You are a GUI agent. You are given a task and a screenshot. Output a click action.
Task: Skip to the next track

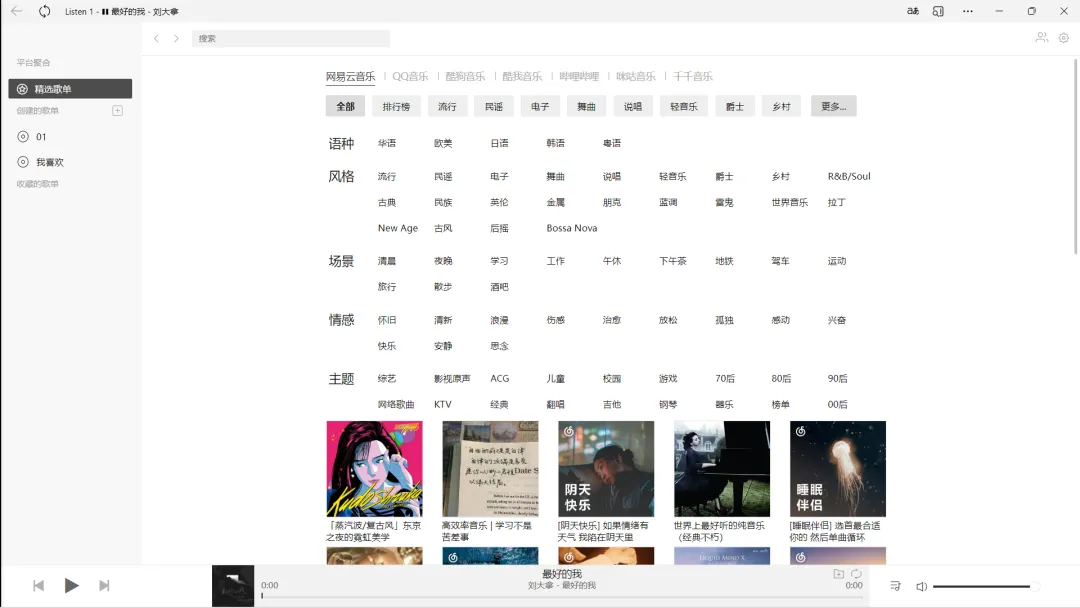pos(104,585)
